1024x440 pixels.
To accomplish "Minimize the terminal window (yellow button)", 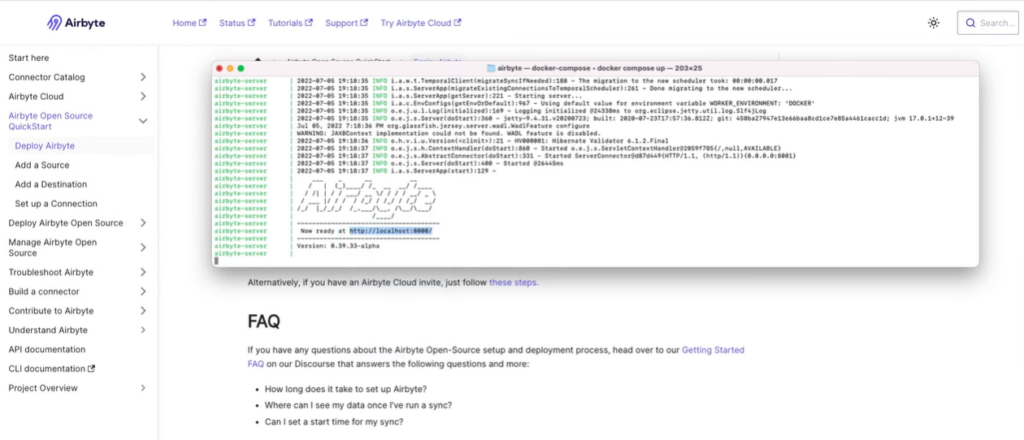I will (230, 68).
